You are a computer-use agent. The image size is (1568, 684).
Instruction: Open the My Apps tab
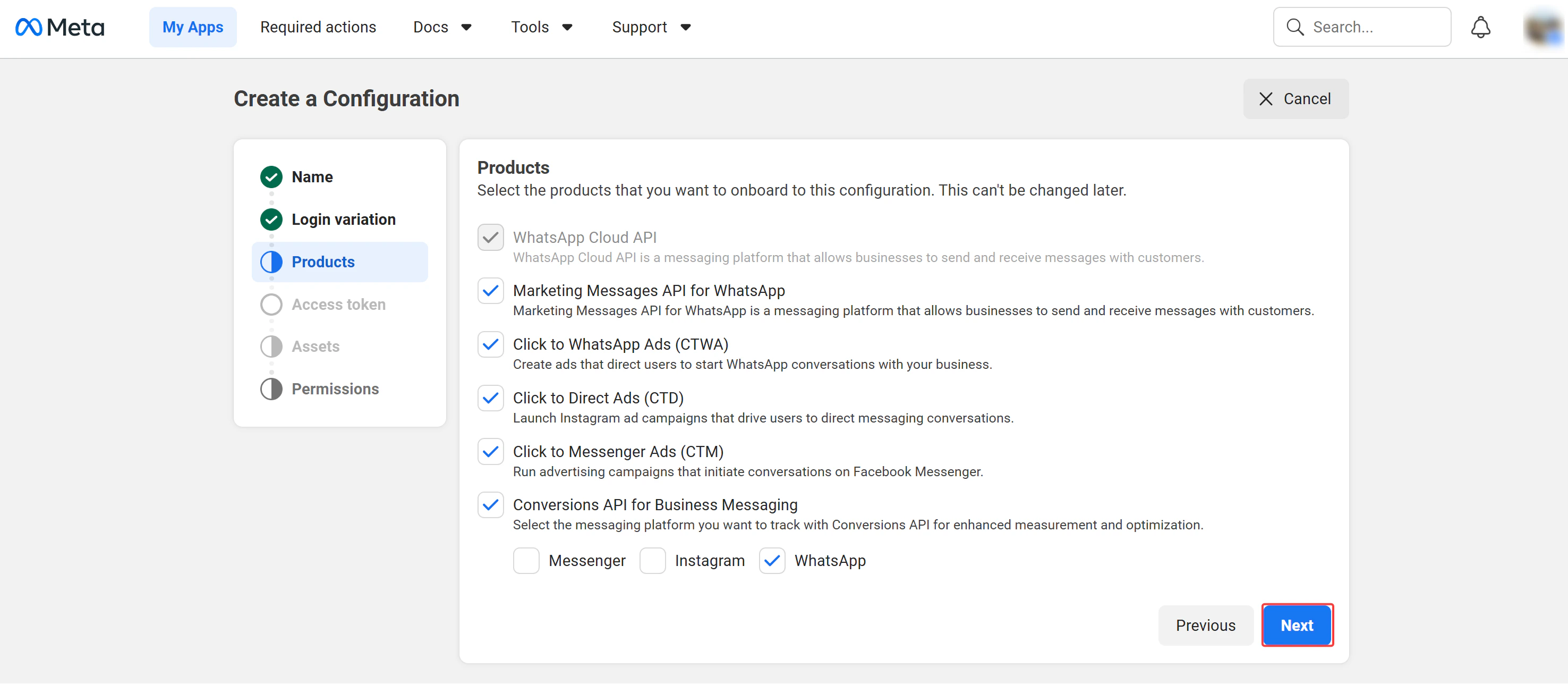coord(192,28)
